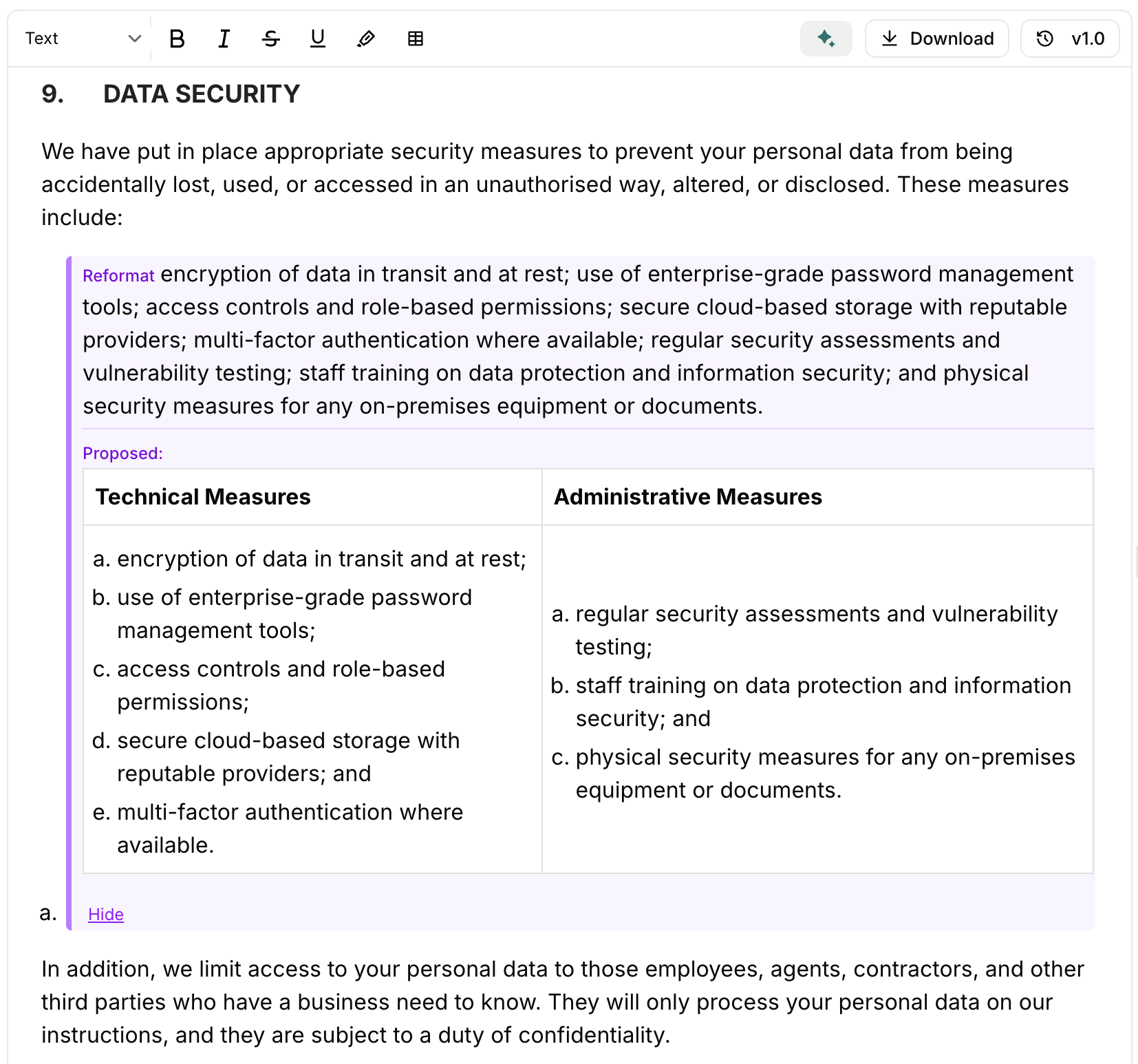This screenshot has width=1138, height=1064.
Task: Hide the proposed reformat suggestion
Action: point(106,914)
